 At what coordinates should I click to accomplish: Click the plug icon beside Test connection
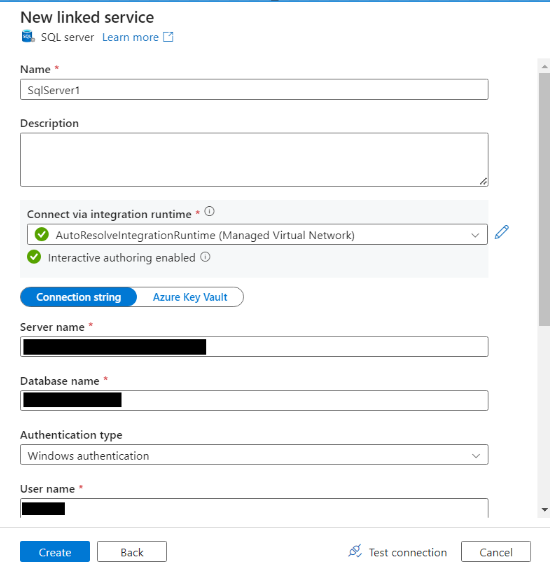point(355,551)
